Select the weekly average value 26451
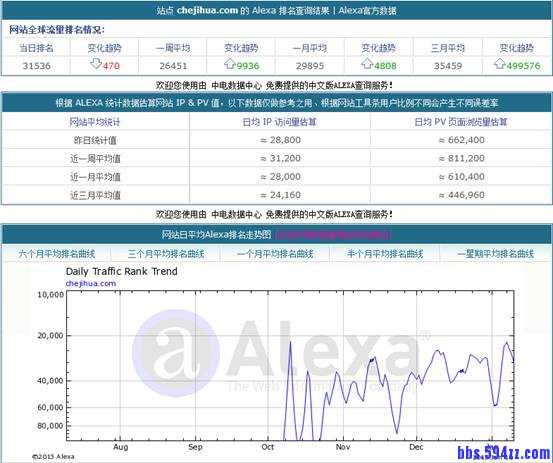The image size is (553, 463). click(x=173, y=66)
